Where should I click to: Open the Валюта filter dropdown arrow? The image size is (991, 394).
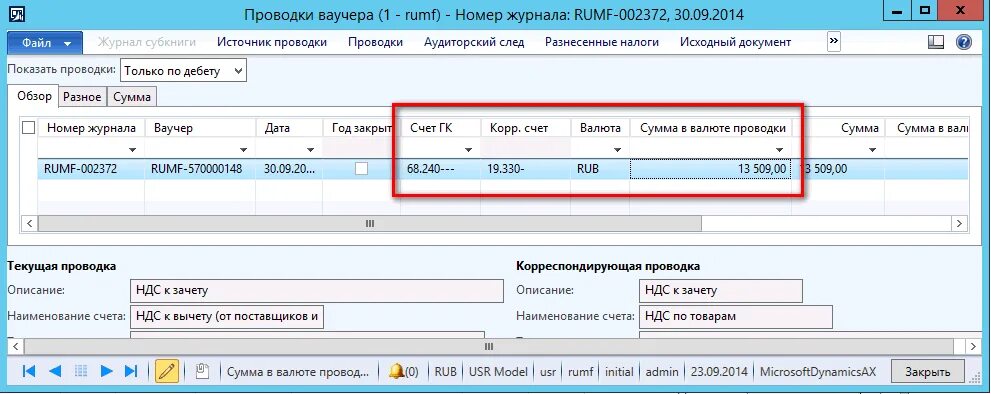tap(617, 150)
